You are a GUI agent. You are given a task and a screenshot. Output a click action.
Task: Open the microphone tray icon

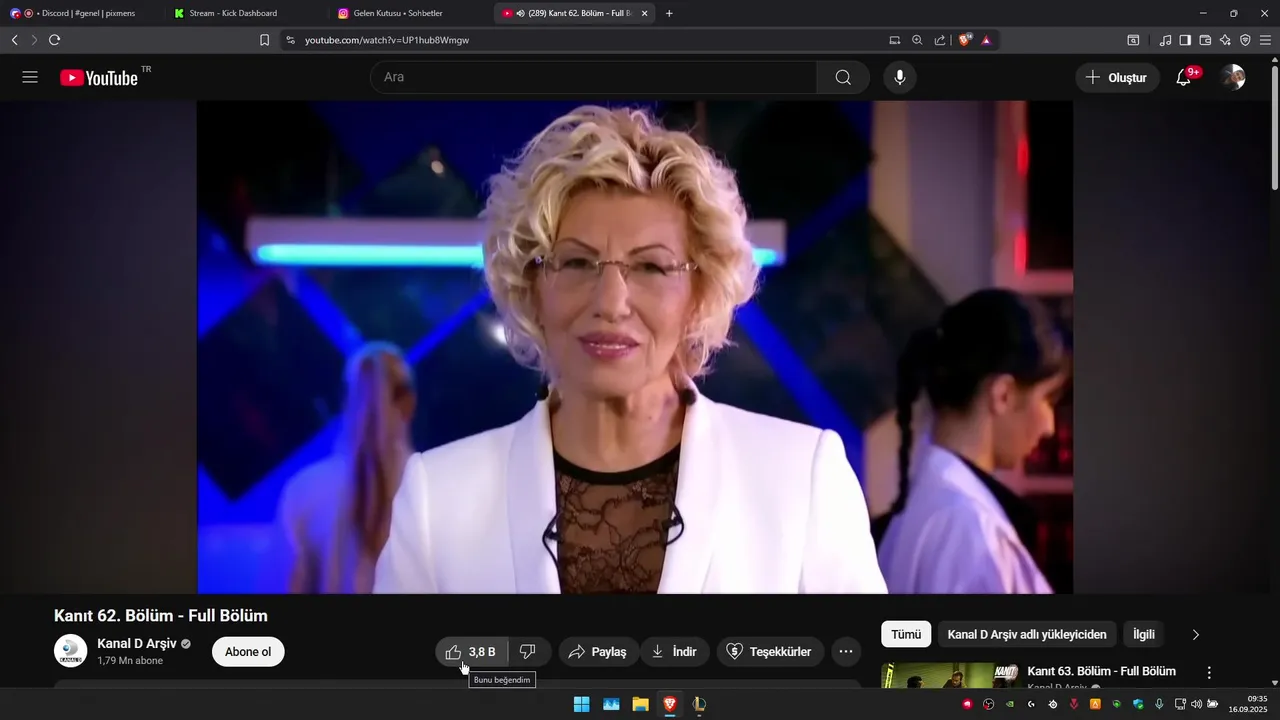(1159, 704)
